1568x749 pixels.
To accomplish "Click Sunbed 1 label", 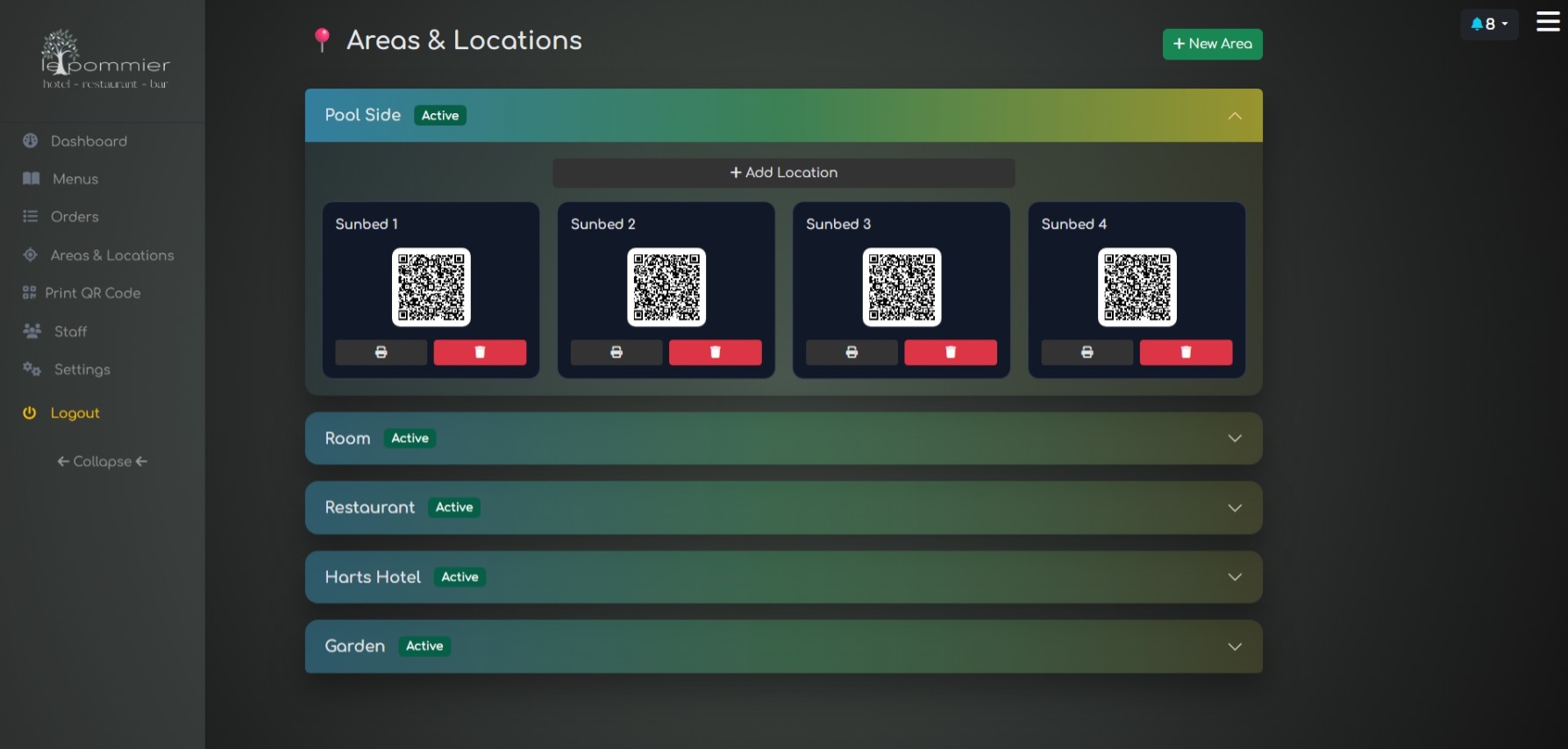I will coord(367,224).
